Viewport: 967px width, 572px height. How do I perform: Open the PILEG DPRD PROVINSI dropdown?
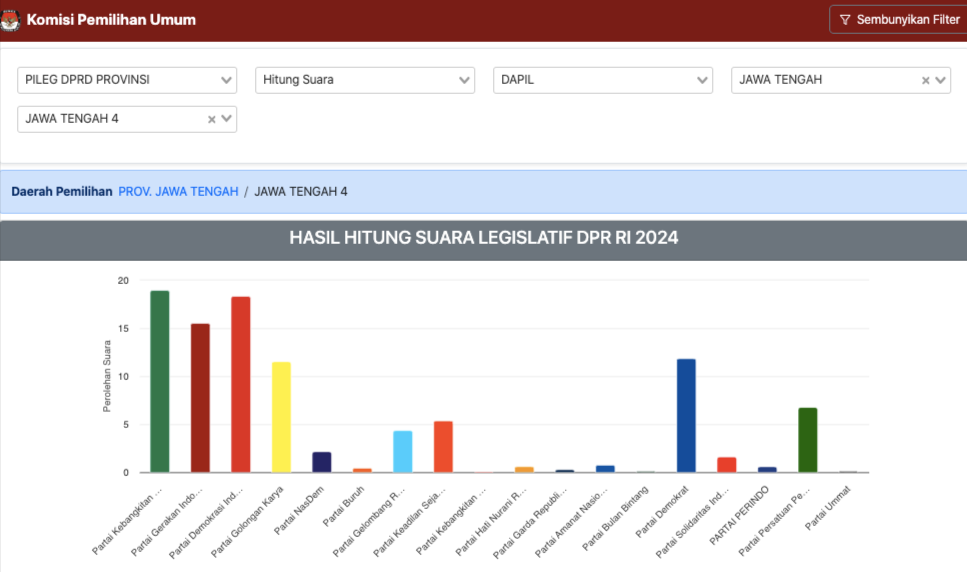tap(127, 80)
